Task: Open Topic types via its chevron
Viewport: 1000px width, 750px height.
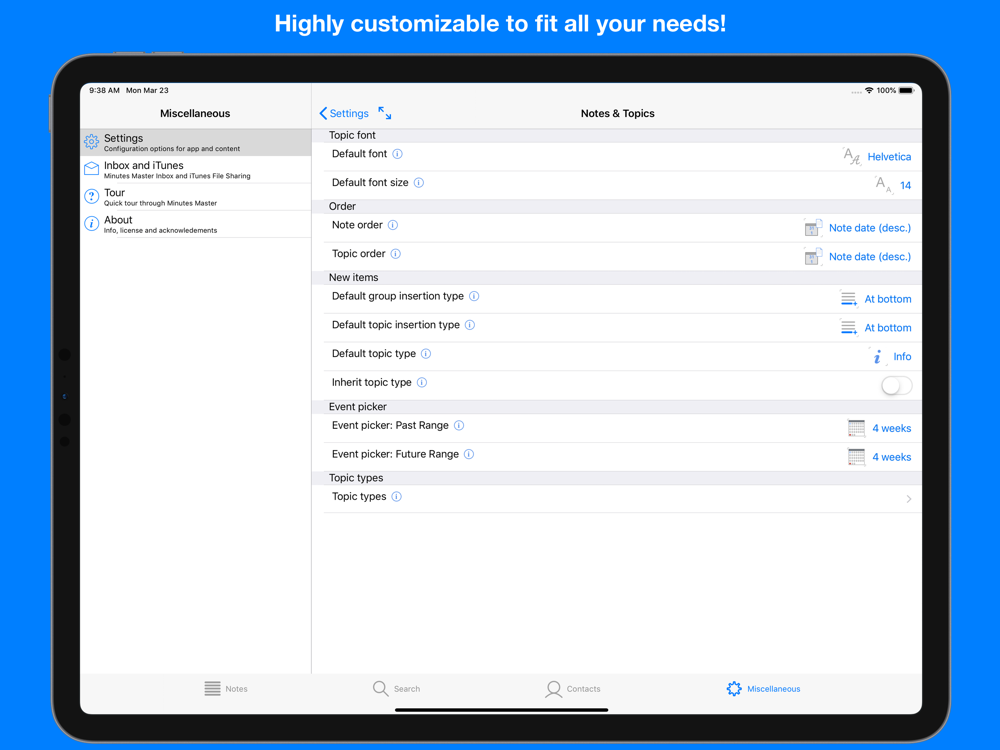Action: [908, 499]
